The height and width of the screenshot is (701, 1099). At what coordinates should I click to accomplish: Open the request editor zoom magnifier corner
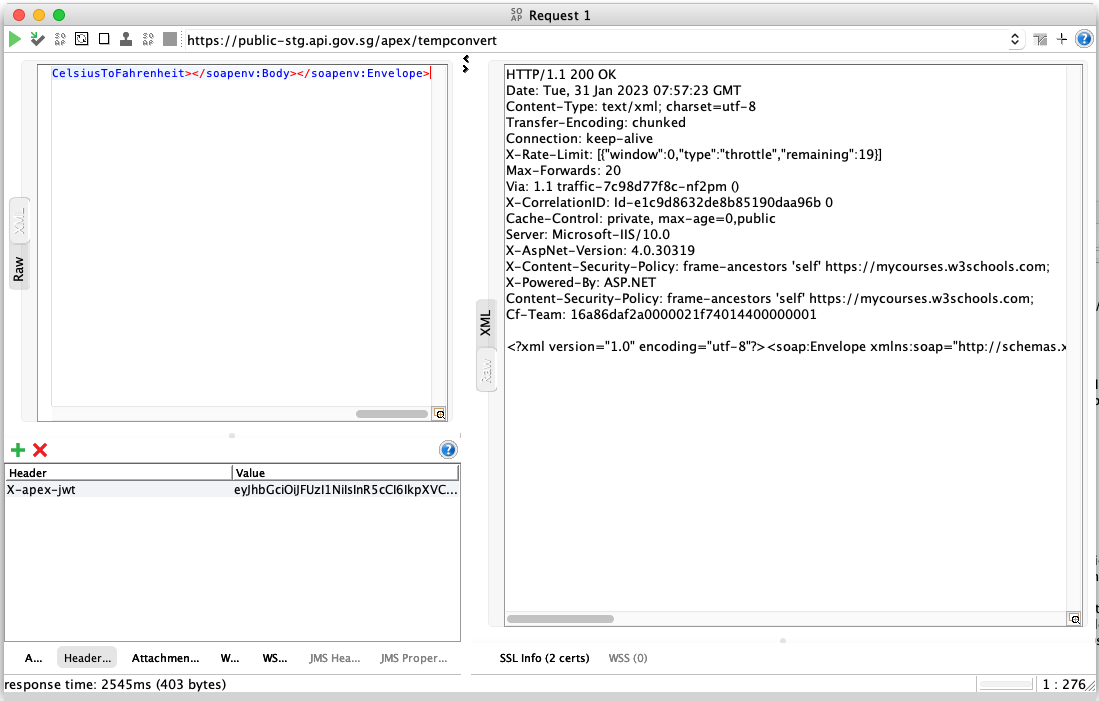439,414
